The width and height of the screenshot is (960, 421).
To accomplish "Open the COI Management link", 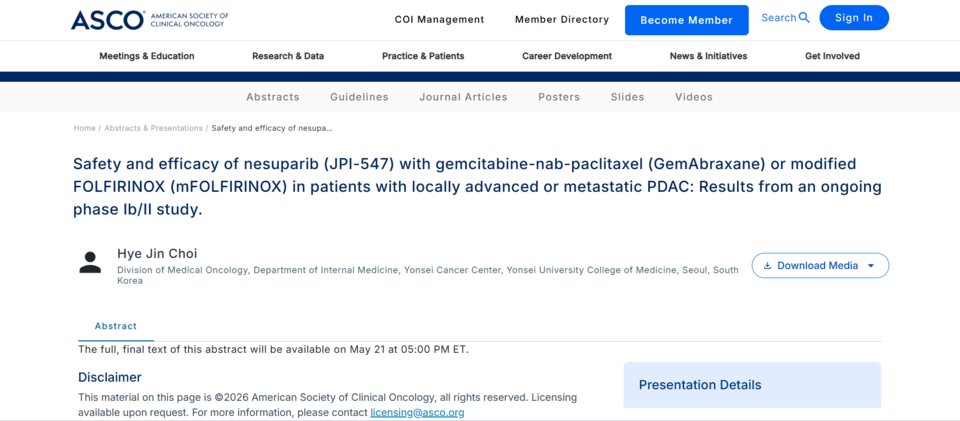I will pyautogui.click(x=440, y=20).
